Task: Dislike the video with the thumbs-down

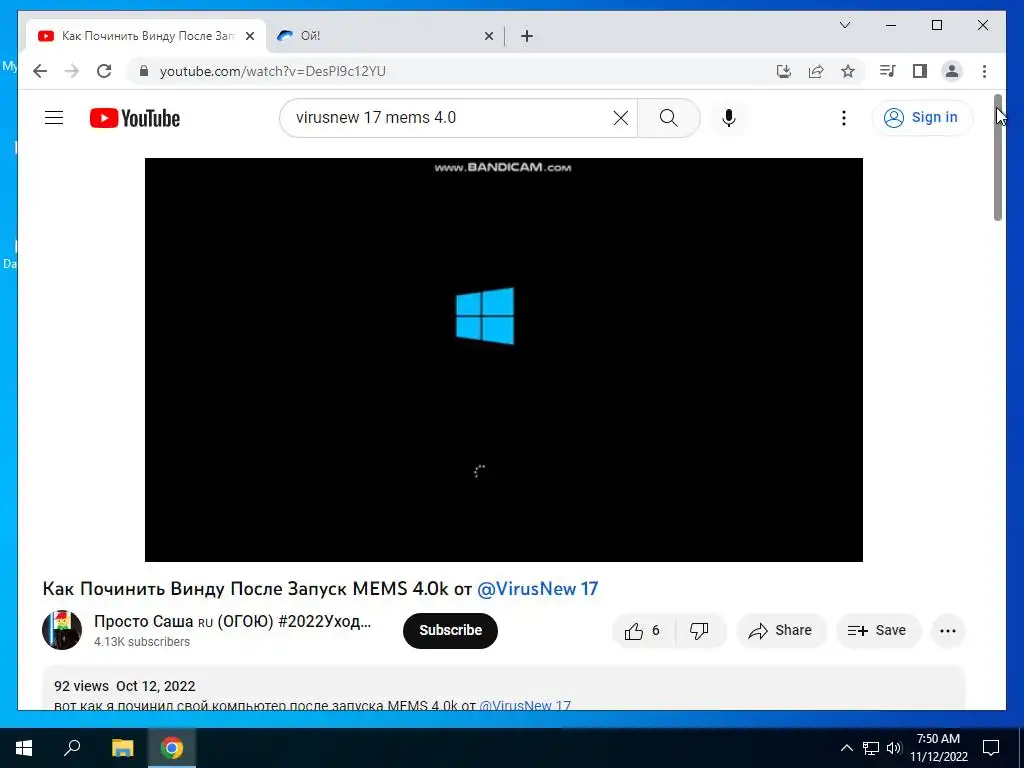Action: (x=699, y=630)
